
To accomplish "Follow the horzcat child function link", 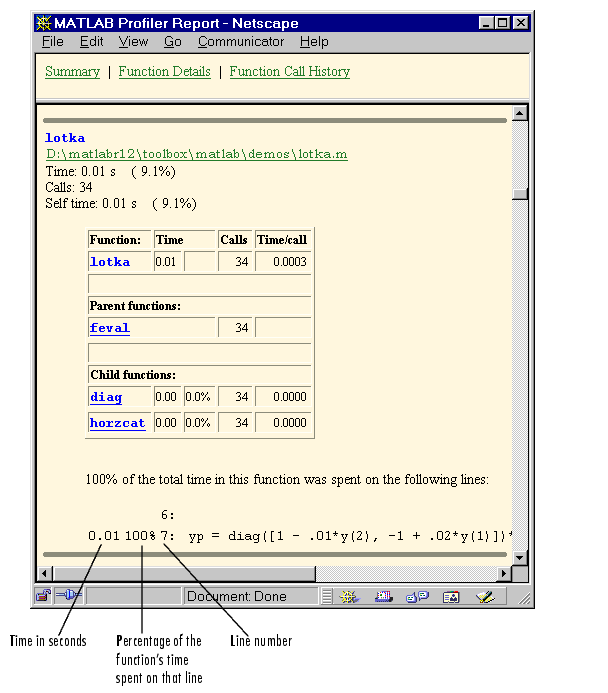I will [118, 423].
